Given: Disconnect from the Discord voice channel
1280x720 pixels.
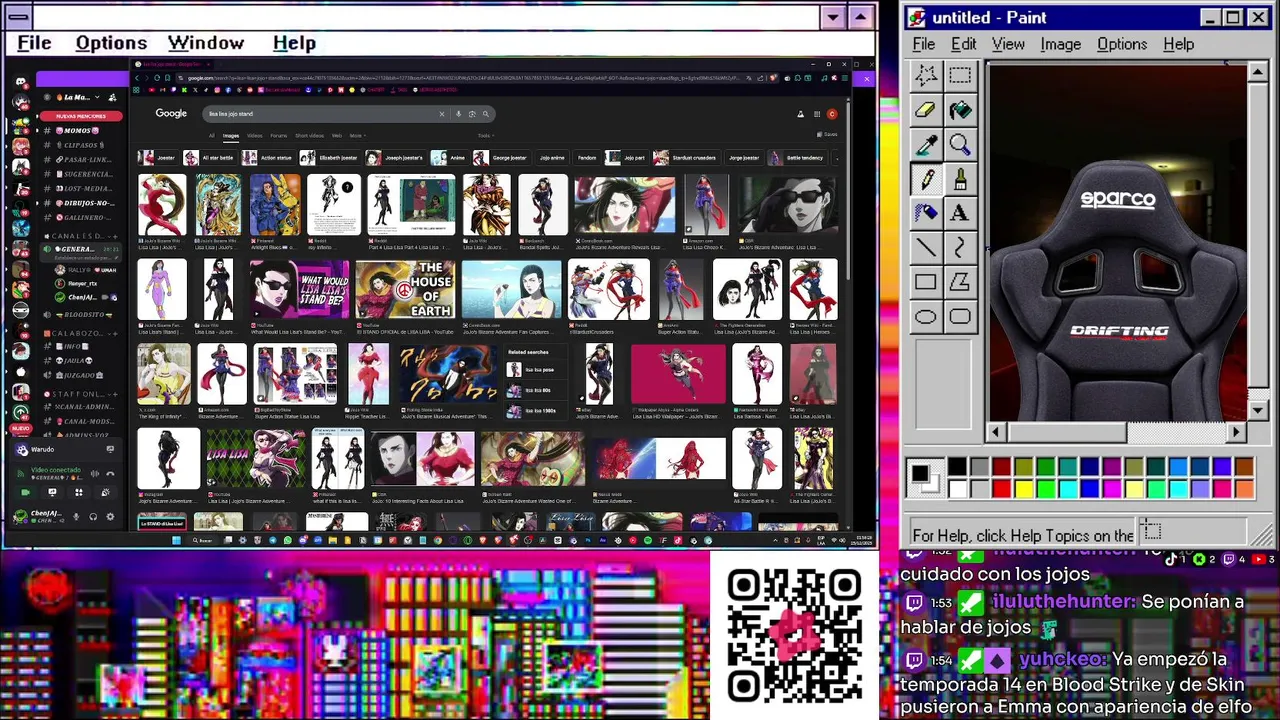Looking at the screenshot, I should pos(110,474).
